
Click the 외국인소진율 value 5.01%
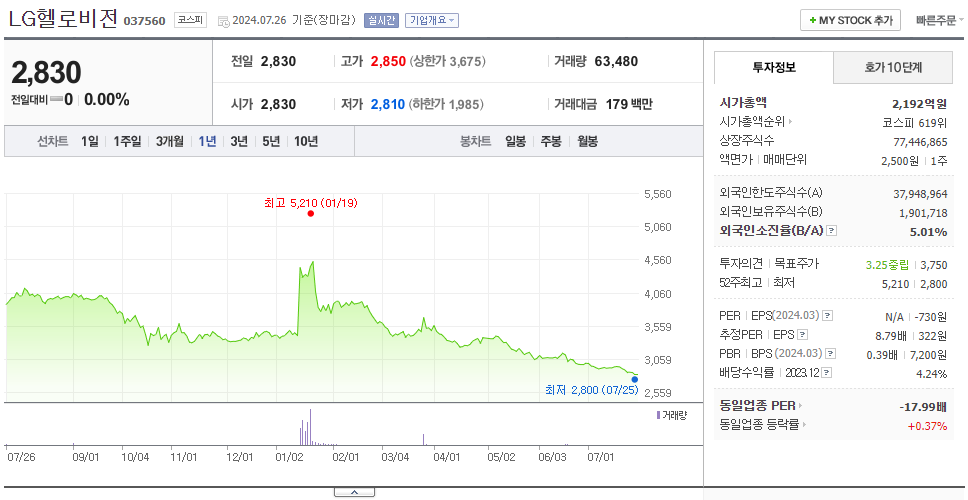(x=930, y=232)
